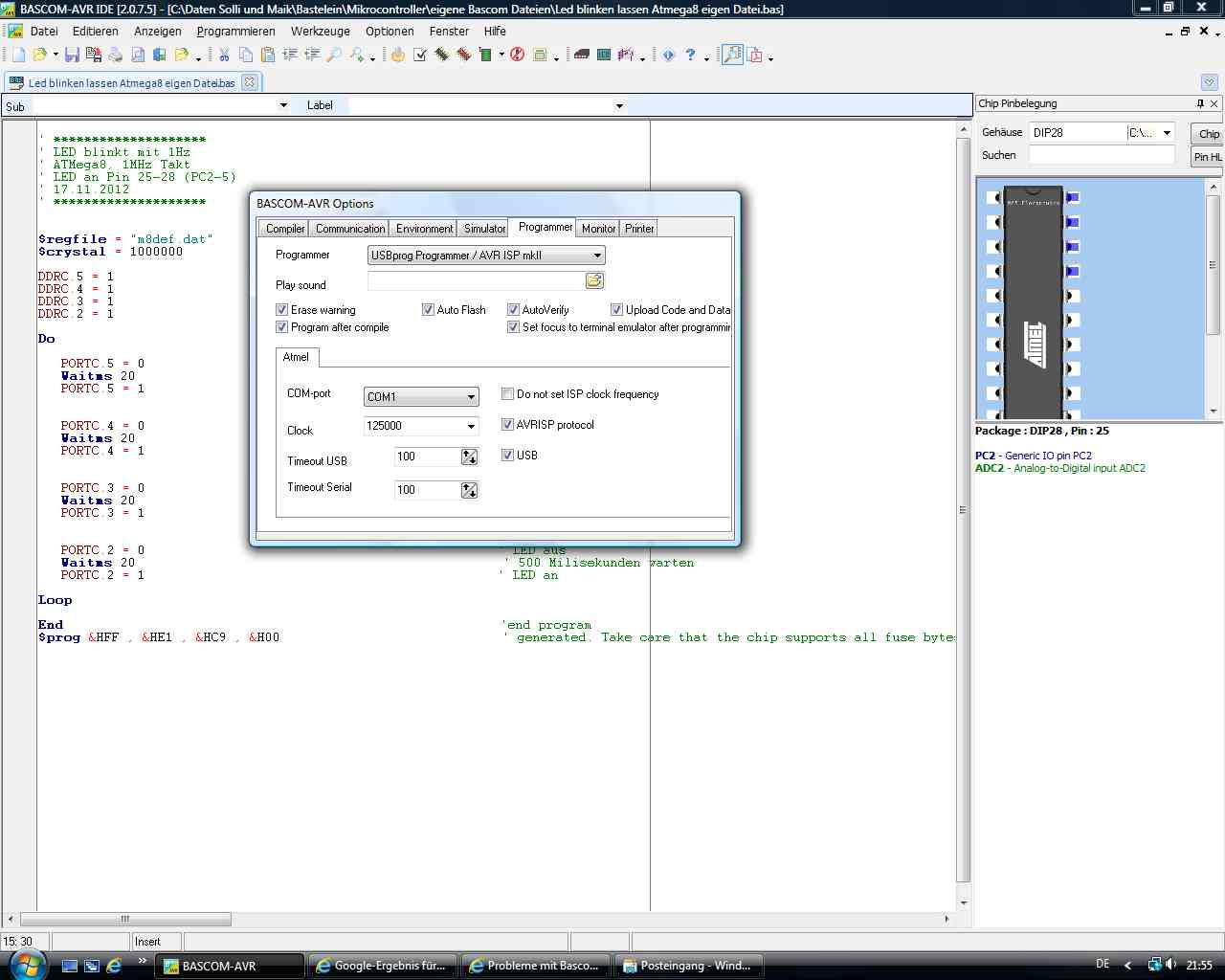Click the Unindent lines icon
This screenshot has height=980, width=1225.
[312, 56]
